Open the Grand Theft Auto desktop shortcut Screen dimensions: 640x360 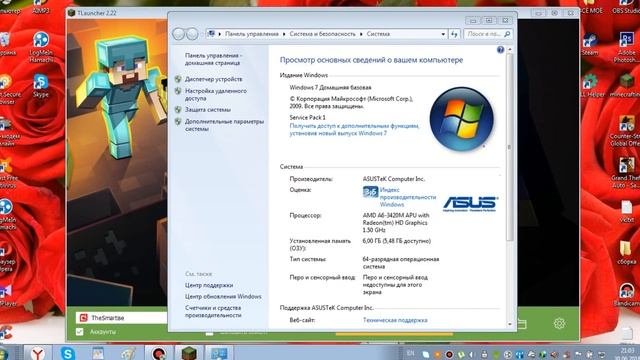(x=626, y=173)
